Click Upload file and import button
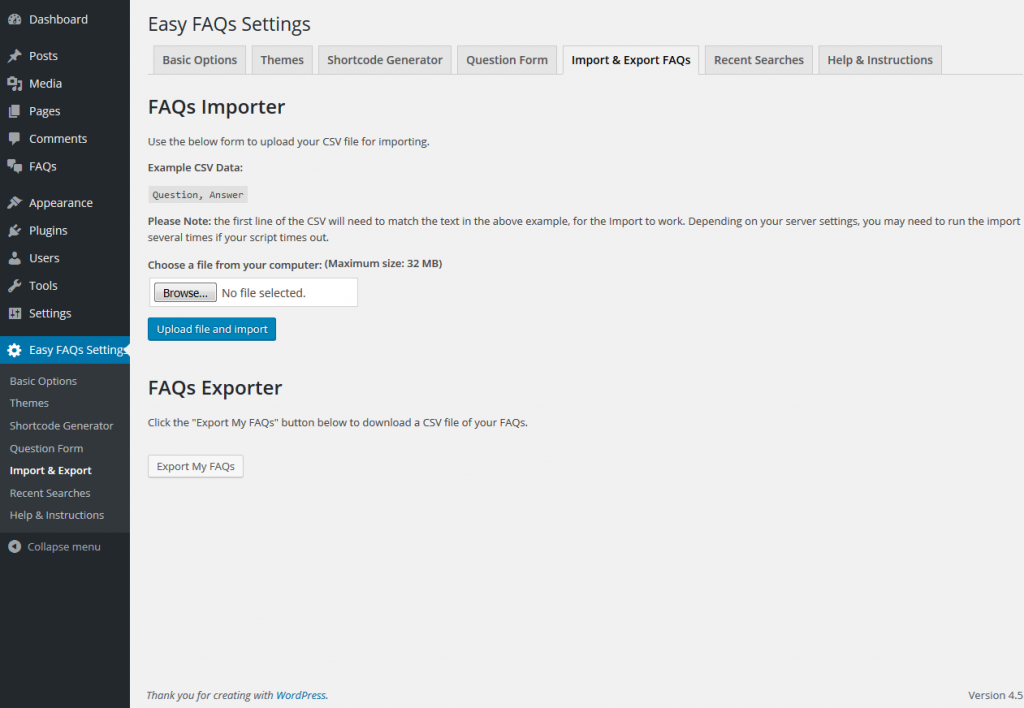Viewport: 1024px width, 708px height. (212, 329)
